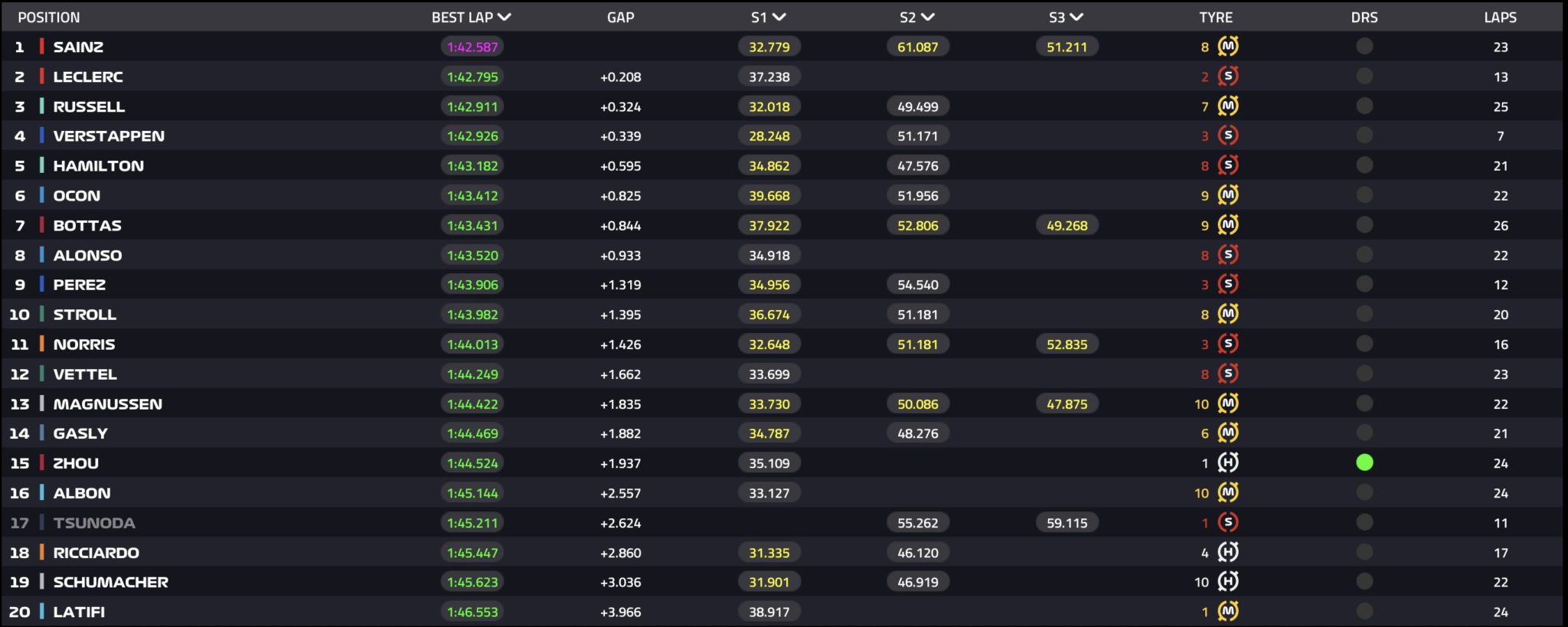Click Bottas's S3 time 49.268
Image resolution: width=1568 pixels, height=627 pixels.
tap(1067, 225)
